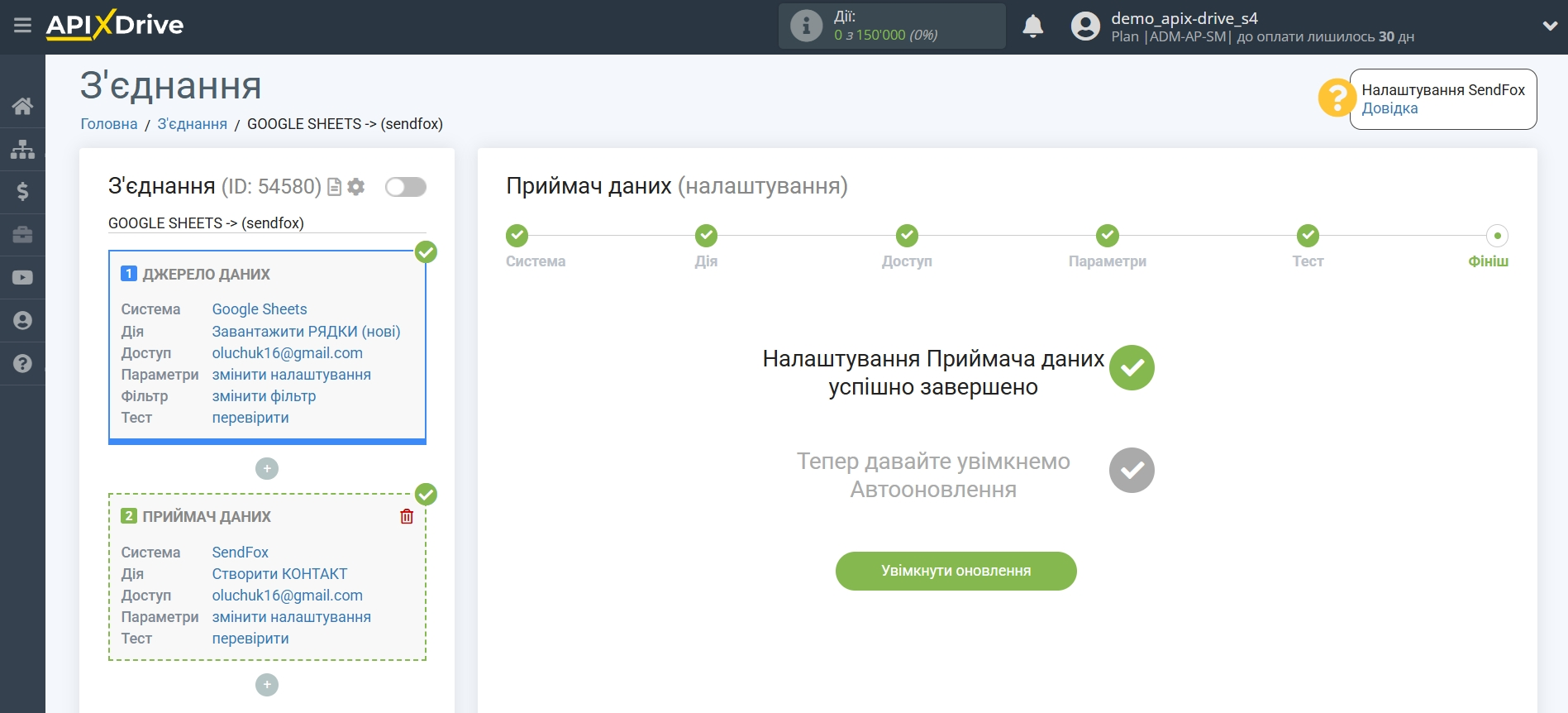Viewport: 1568px width, 713px height.
Task: Click Увімкнути оновлення button
Action: point(956,571)
